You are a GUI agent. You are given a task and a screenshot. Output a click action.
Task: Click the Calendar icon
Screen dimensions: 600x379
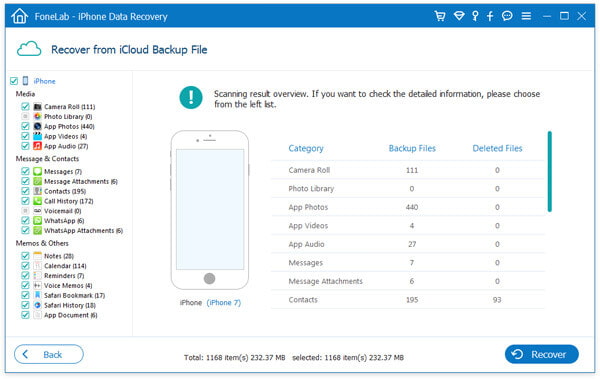tap(37, 266)
